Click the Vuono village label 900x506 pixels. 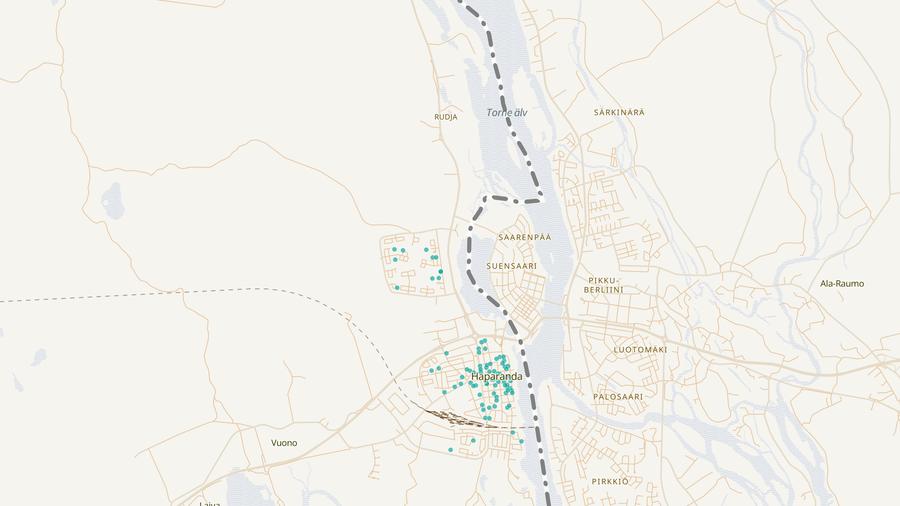click(284, 443)
